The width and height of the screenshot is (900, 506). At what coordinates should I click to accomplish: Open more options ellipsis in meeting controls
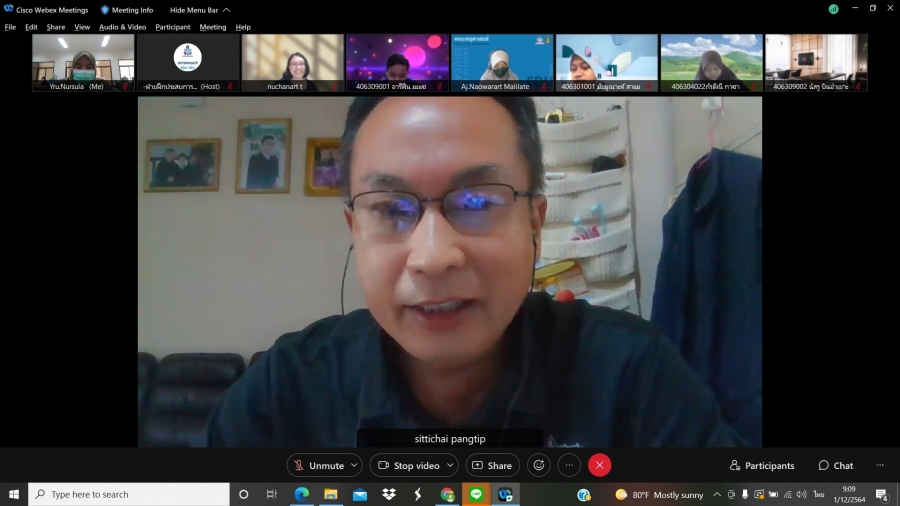(569, 465)
